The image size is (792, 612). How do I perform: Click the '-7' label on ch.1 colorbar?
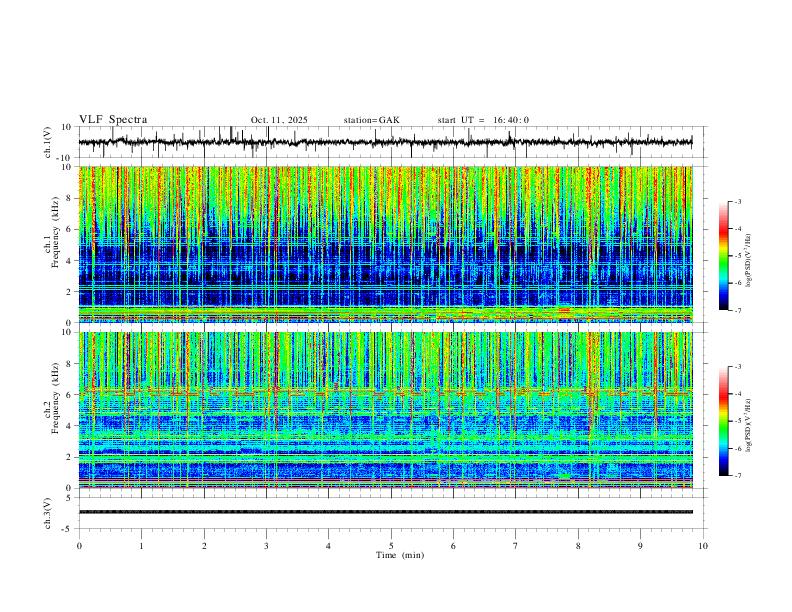click(x=737, y=311)
